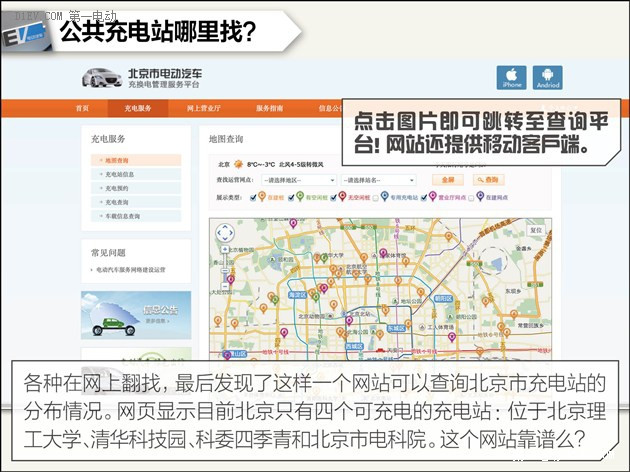Select 车载信息查询 in the sidebar menu

pos(136,216)
